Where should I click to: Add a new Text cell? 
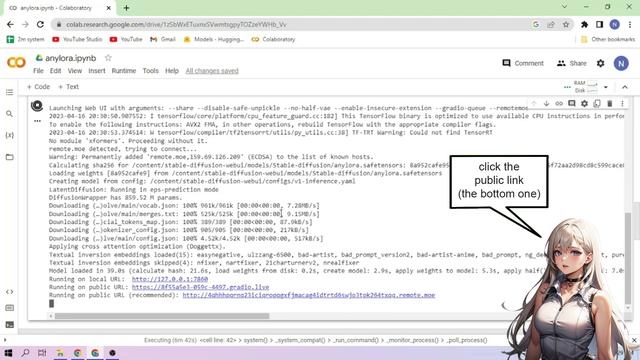point(68,87)
